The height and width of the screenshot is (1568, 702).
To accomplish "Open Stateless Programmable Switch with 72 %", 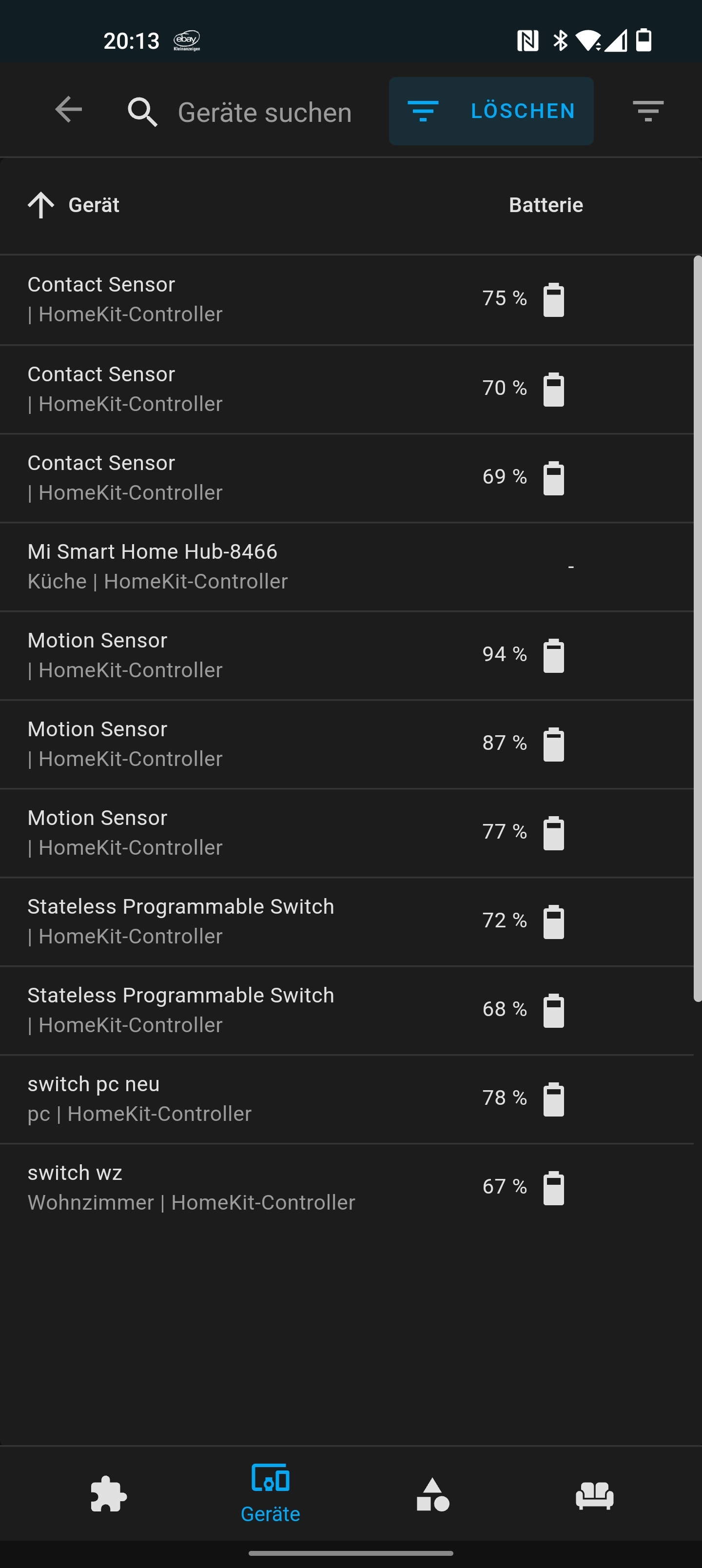I will (347, 921).
